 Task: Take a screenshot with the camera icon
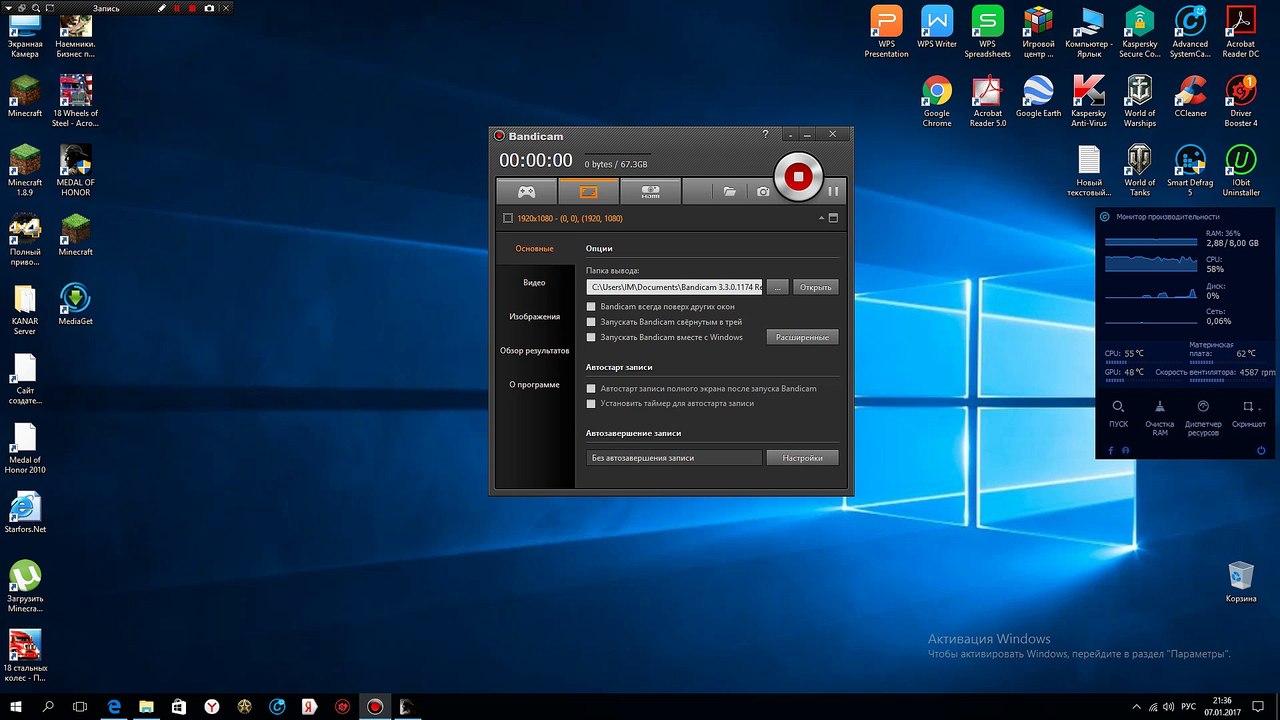click(763, 191)
